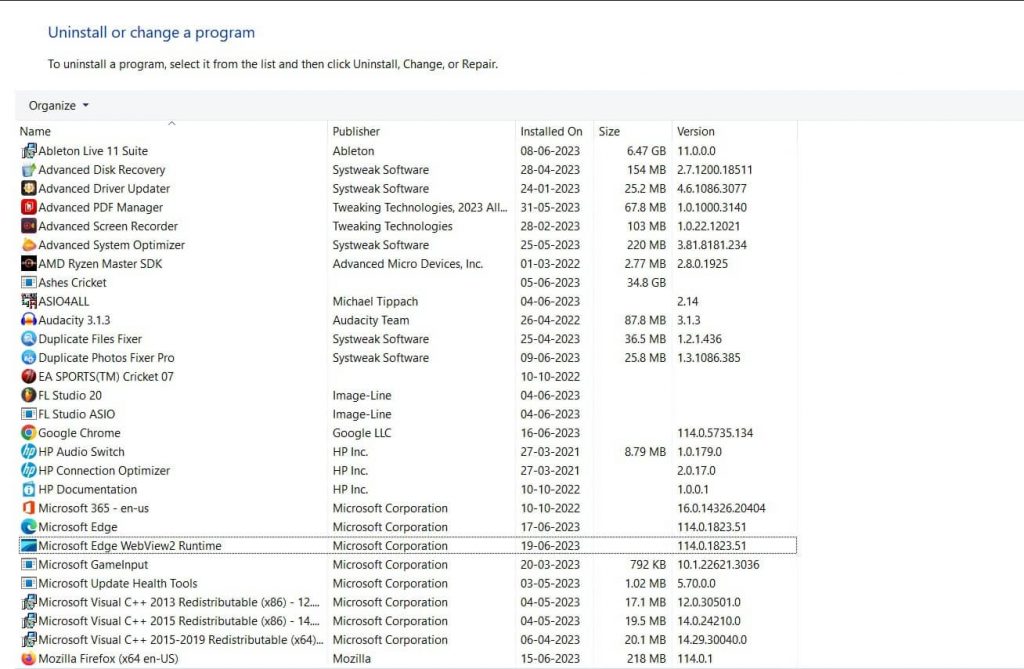The height and width of the screenshot is (669, 1024).
Task: Sort programs by the Size column
Action: tap(609, 132)
